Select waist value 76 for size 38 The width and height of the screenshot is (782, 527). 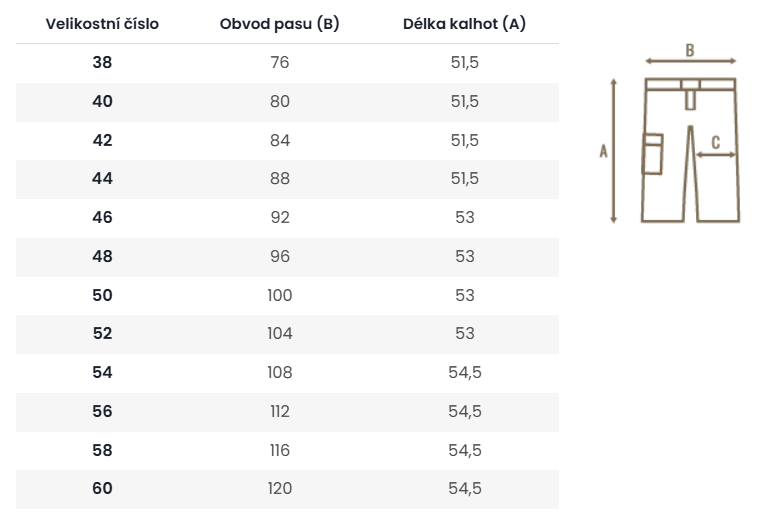coord(280,63)
